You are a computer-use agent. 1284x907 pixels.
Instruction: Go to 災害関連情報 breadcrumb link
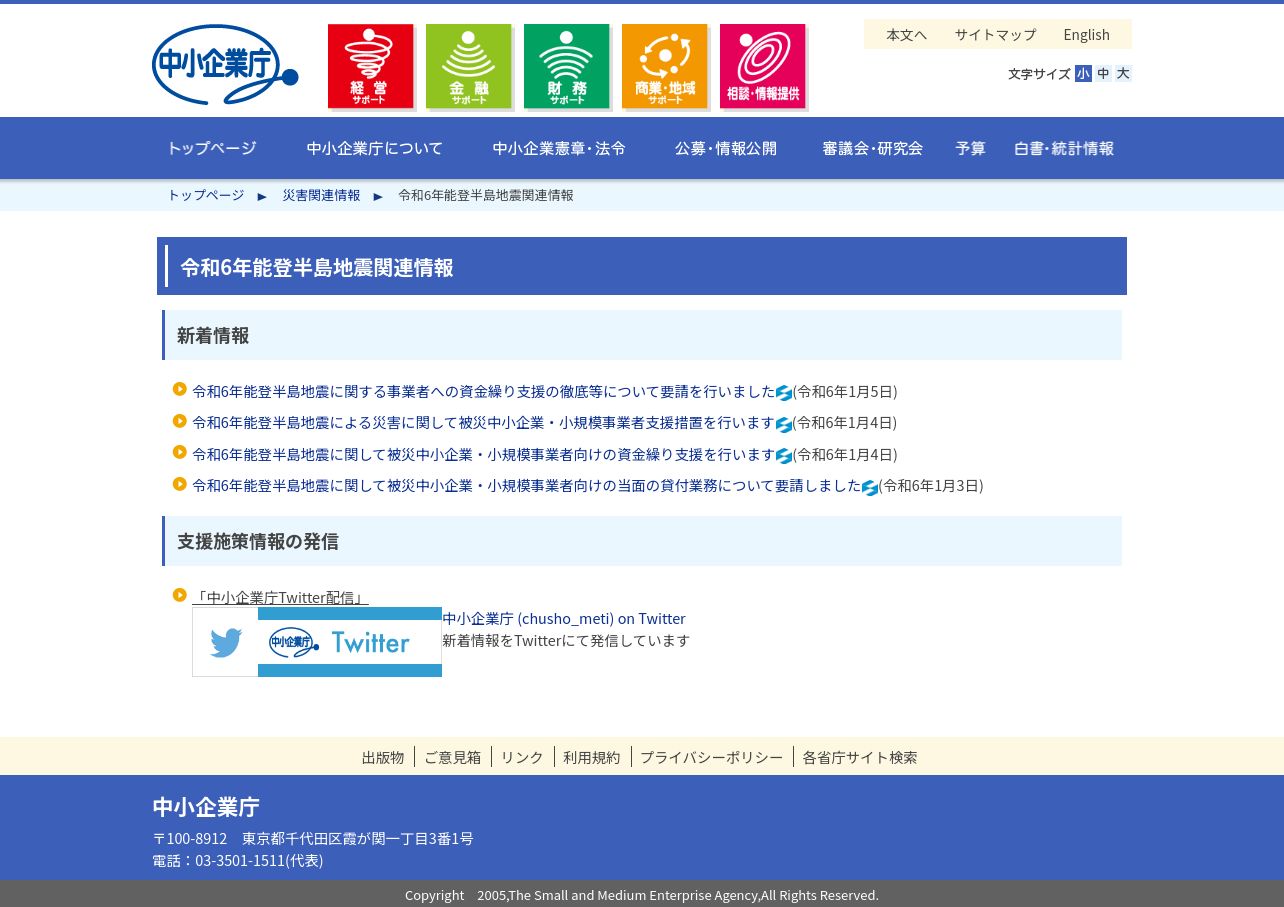[x=321, y=195]
